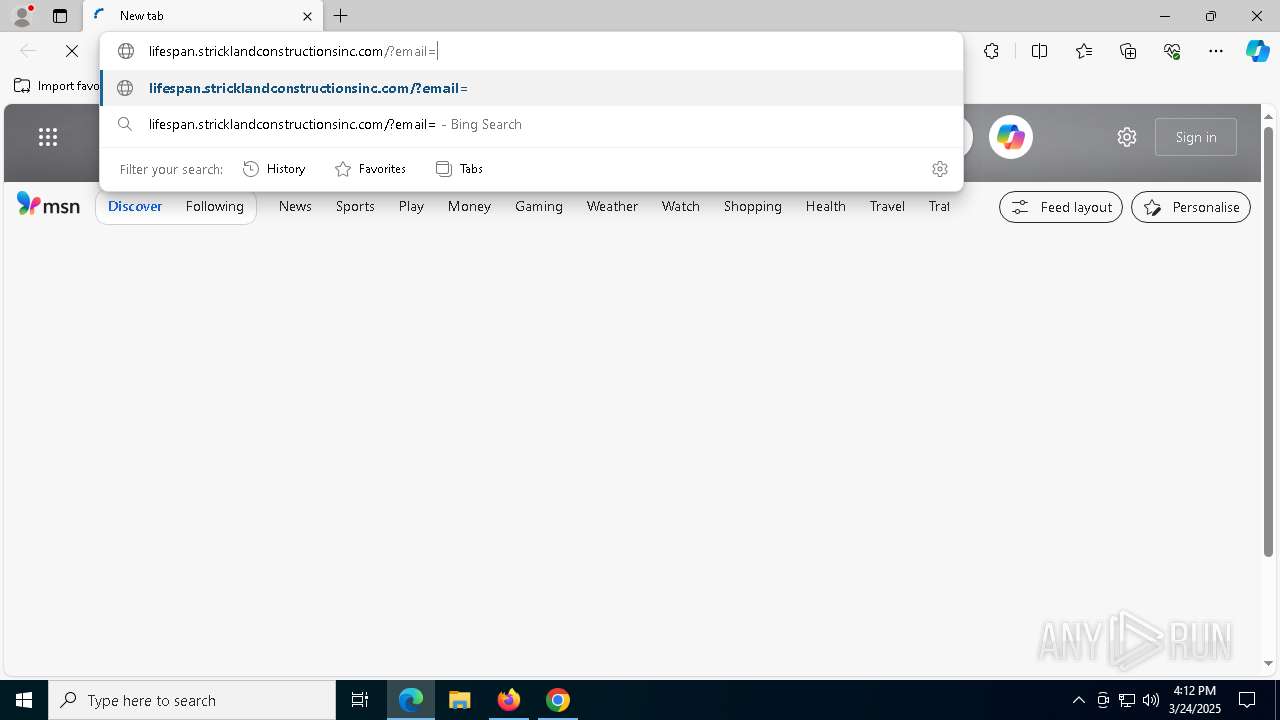Viewport: 1280px width, 720px height.
Task: Launch Chrome from taskbar
Action: coord(558,700)
